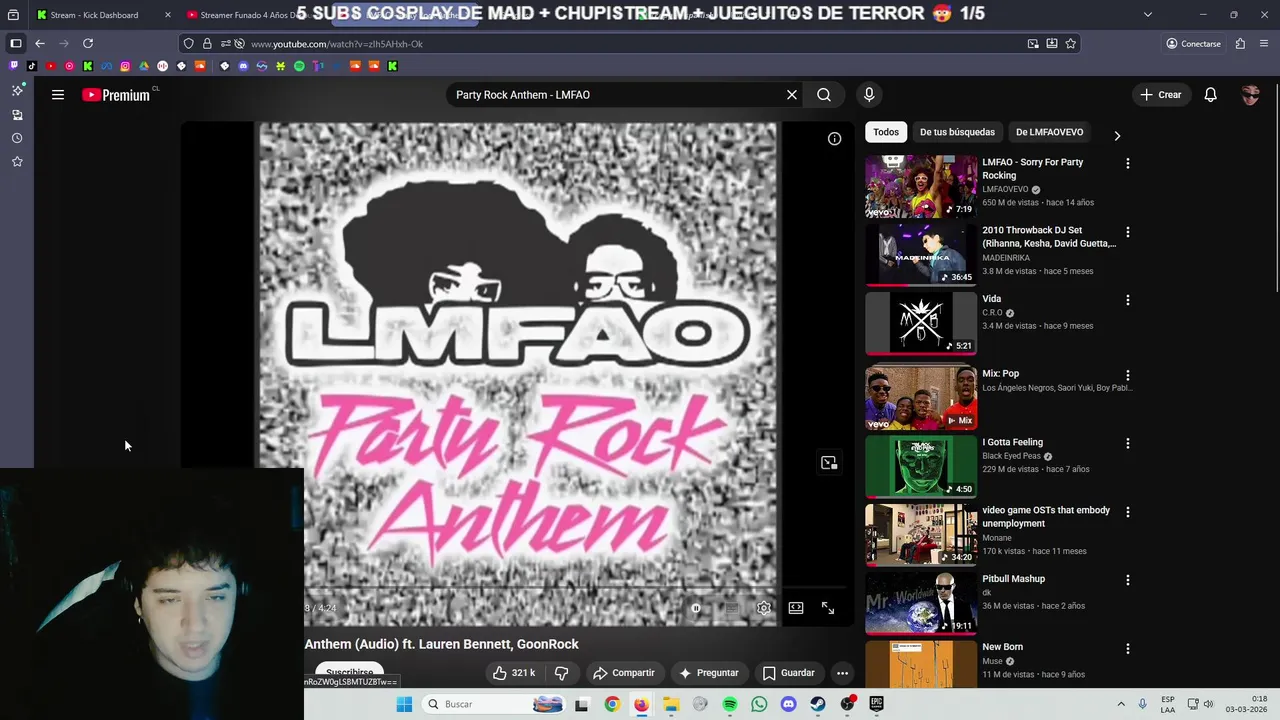The height and width of the screenshot is (720, 1280).
Task: Click the URL address field
Action: pos(630,44)
